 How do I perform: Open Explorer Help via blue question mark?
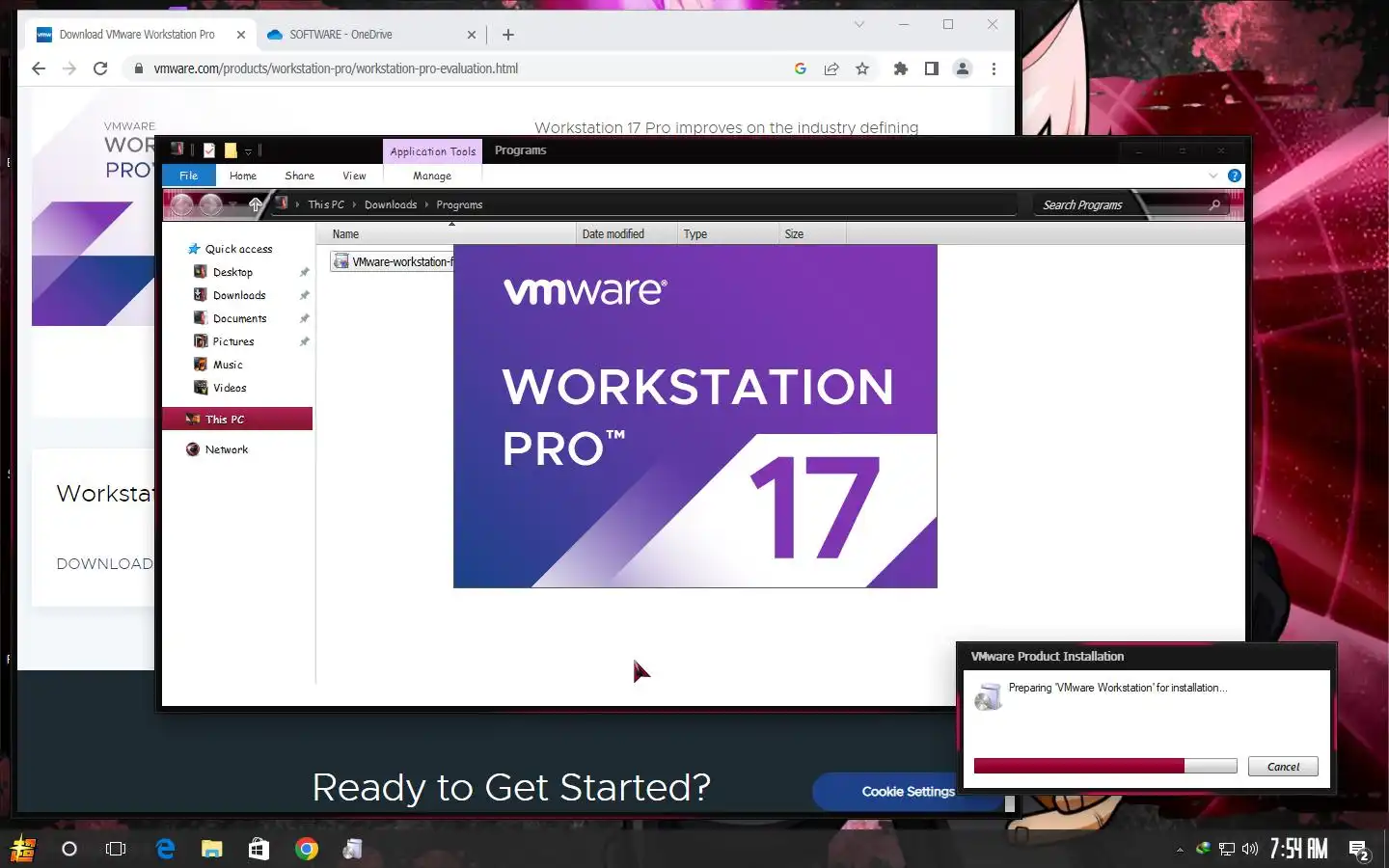click(x=1235, y=176)
